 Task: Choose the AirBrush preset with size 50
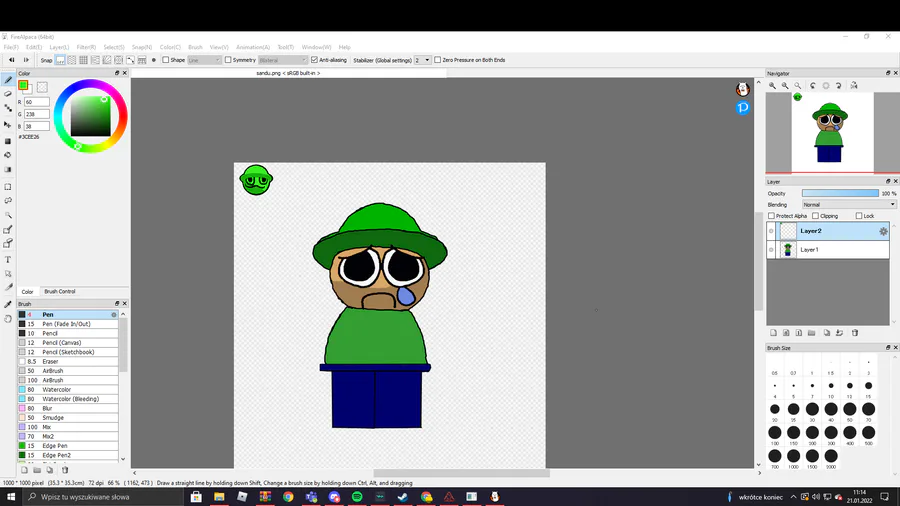52,371
